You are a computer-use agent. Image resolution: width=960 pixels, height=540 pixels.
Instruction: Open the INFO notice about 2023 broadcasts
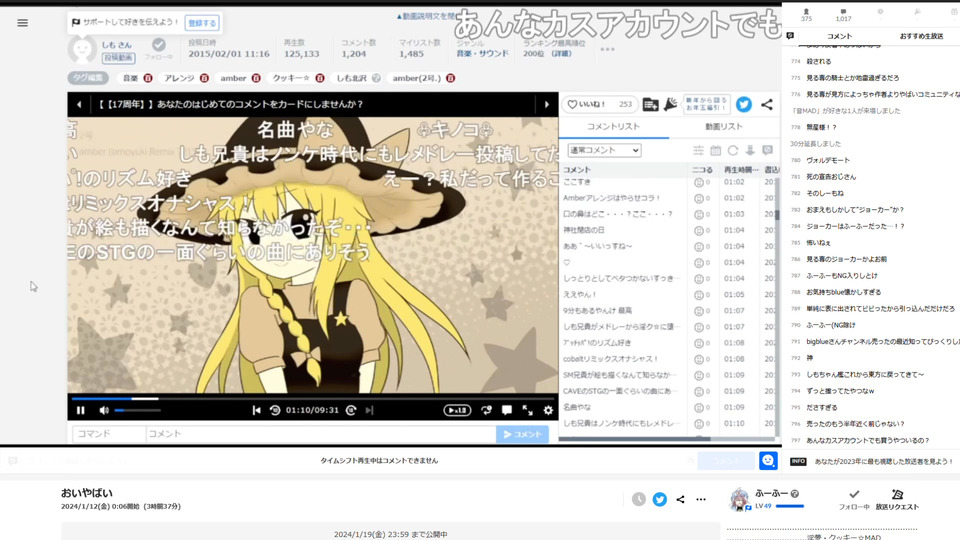(x=872, y=462)
